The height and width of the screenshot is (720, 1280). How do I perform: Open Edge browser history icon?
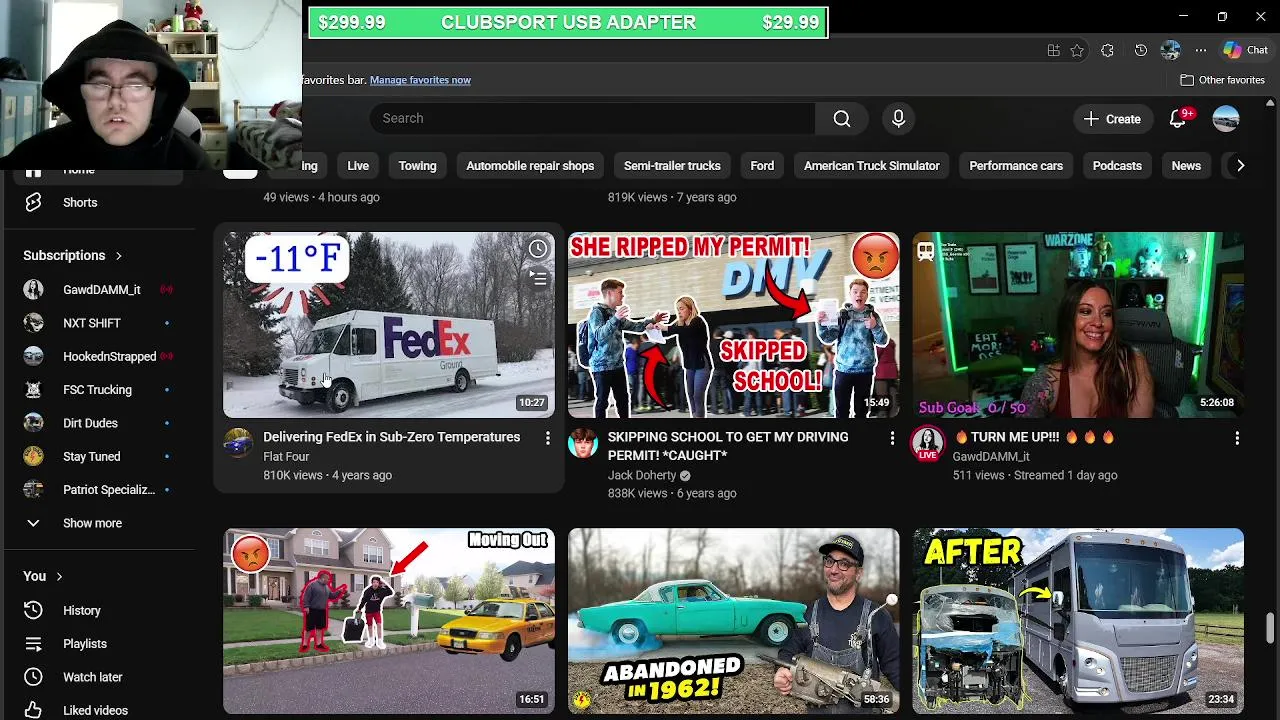pyautogui.click(x=1140, y=50)
